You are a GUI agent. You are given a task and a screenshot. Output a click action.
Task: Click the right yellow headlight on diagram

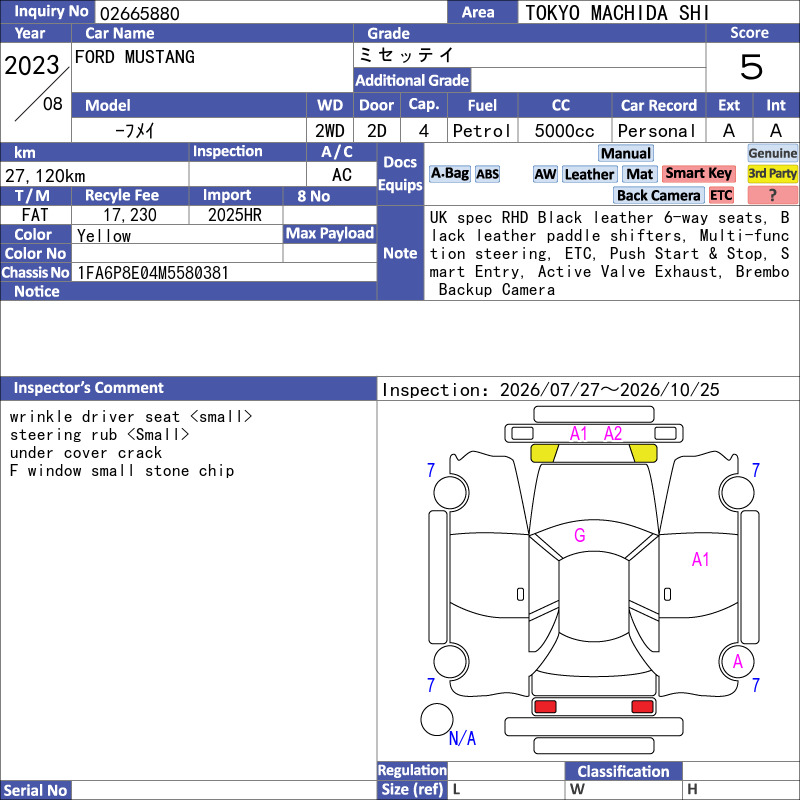(x=643, y=453)
